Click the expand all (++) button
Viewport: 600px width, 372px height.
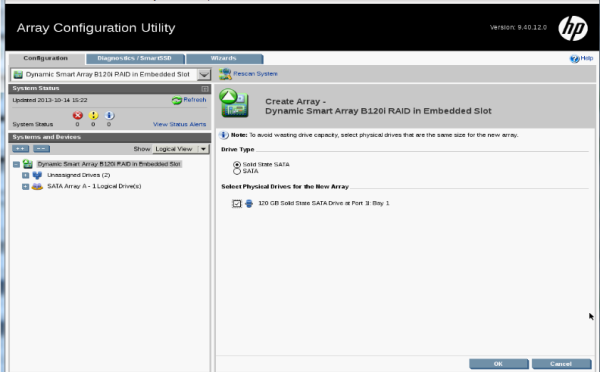pos(21,148)
